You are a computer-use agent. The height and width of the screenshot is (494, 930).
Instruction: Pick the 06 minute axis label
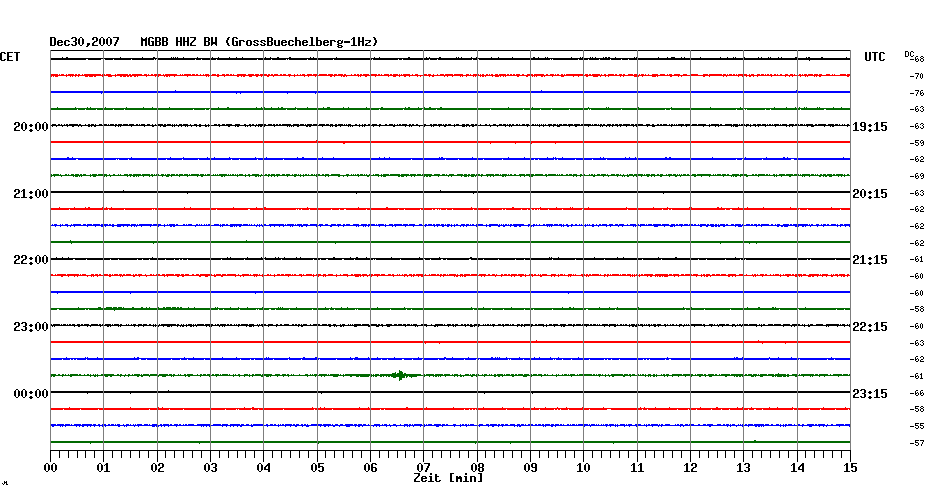[370, 468]
